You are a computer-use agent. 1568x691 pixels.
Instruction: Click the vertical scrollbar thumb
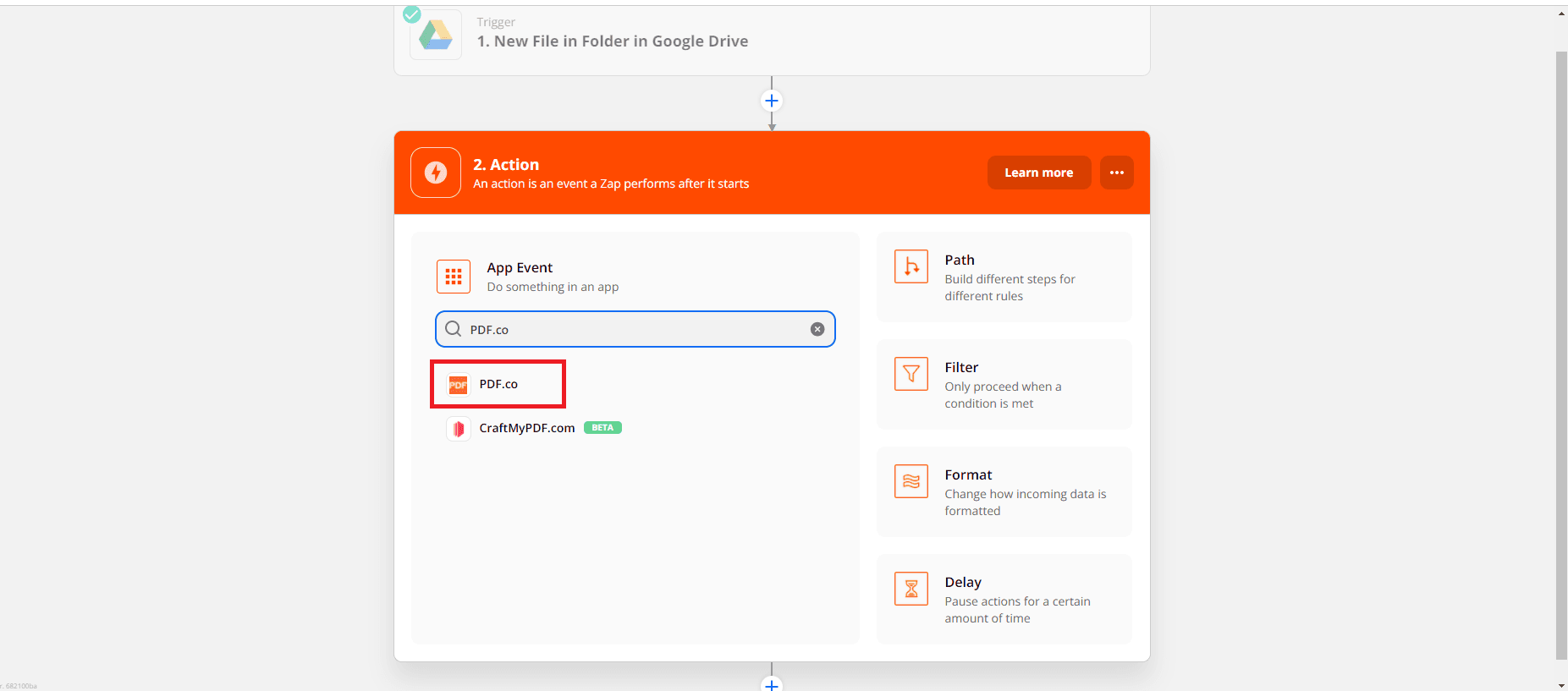1561,355
